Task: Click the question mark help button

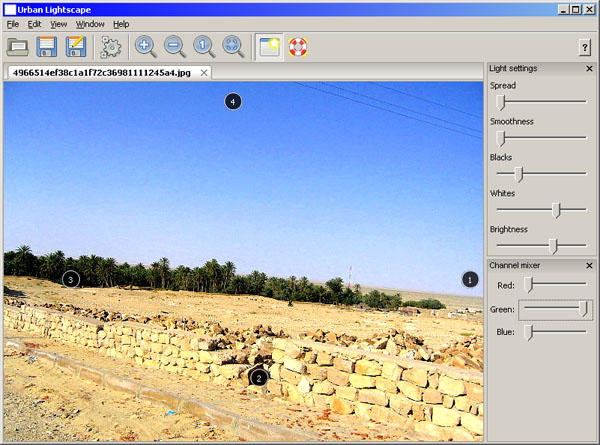Action: click(584, 47)
